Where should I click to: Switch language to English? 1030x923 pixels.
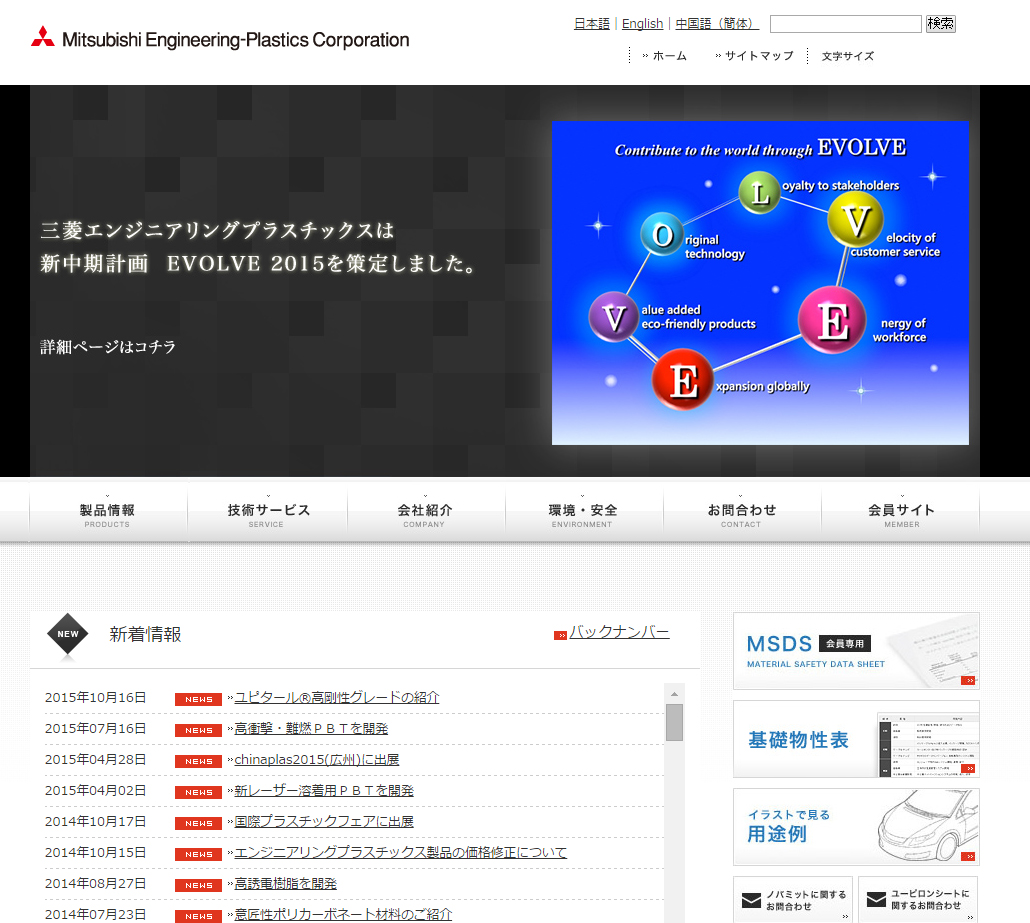click(x=642, y=24)
